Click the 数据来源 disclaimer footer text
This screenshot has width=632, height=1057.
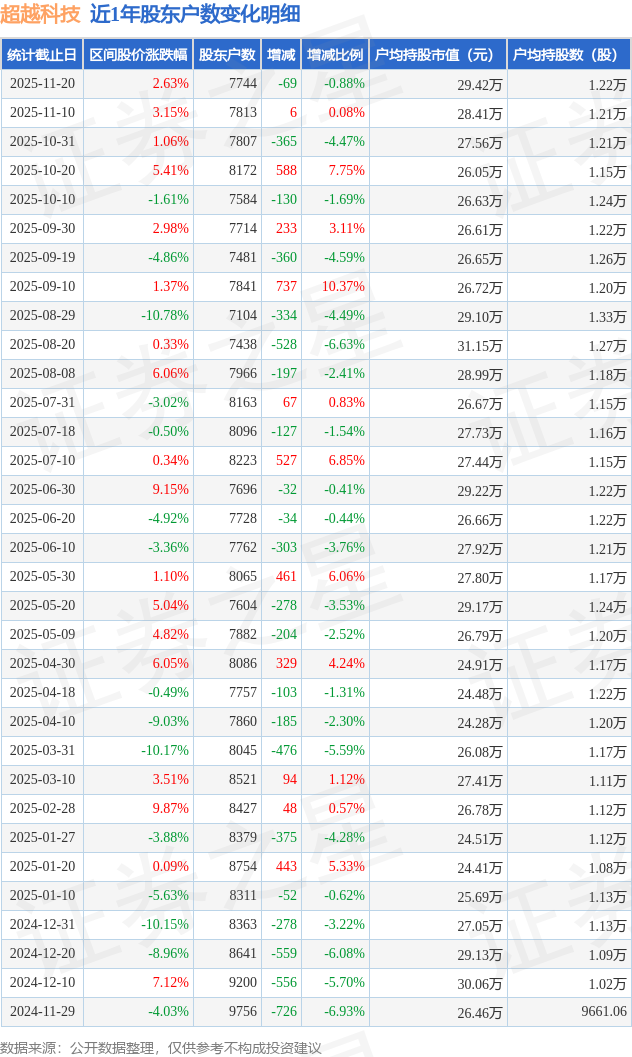click(161, 1047)
